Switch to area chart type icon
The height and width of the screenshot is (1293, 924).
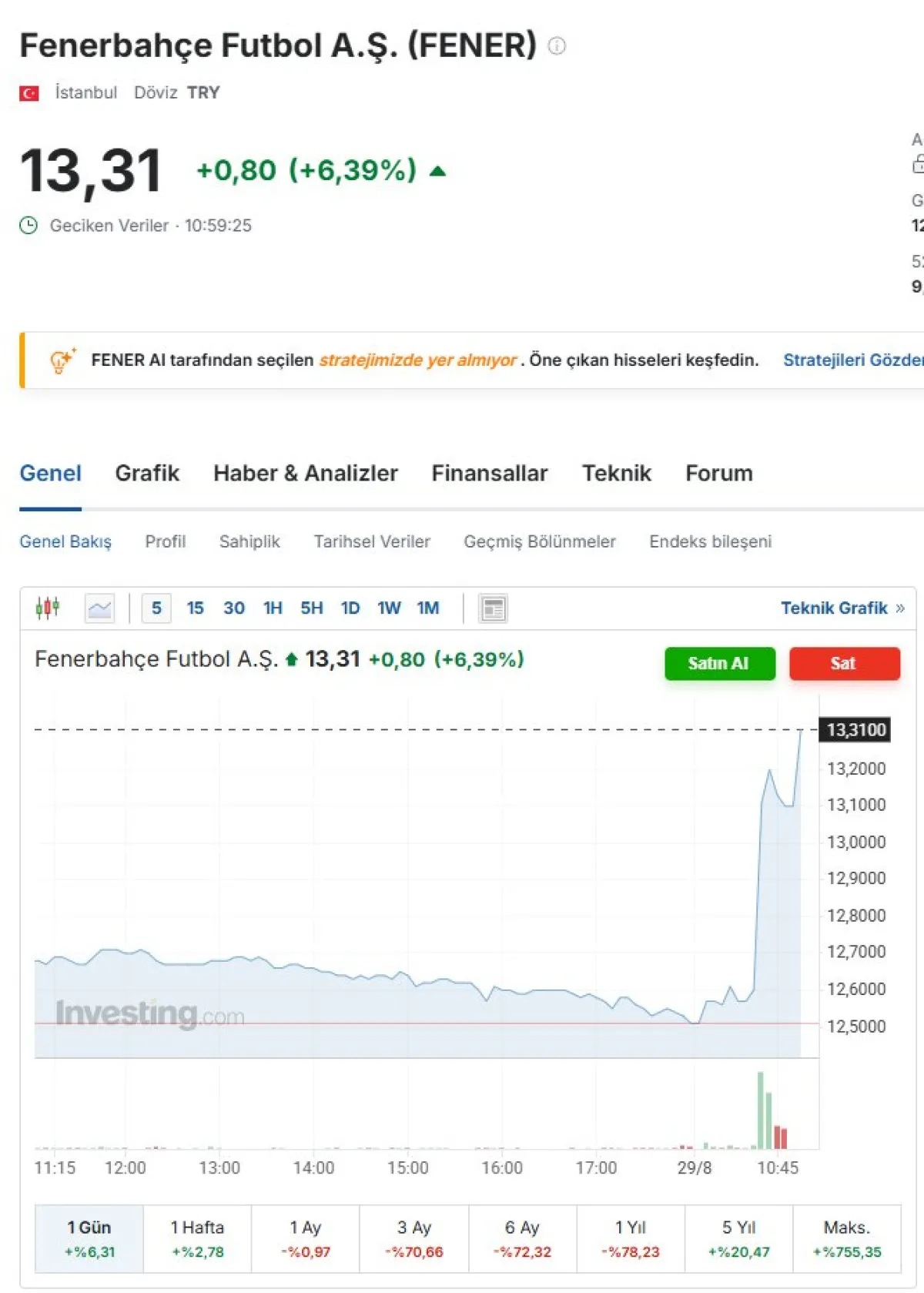tap(99, 608)
